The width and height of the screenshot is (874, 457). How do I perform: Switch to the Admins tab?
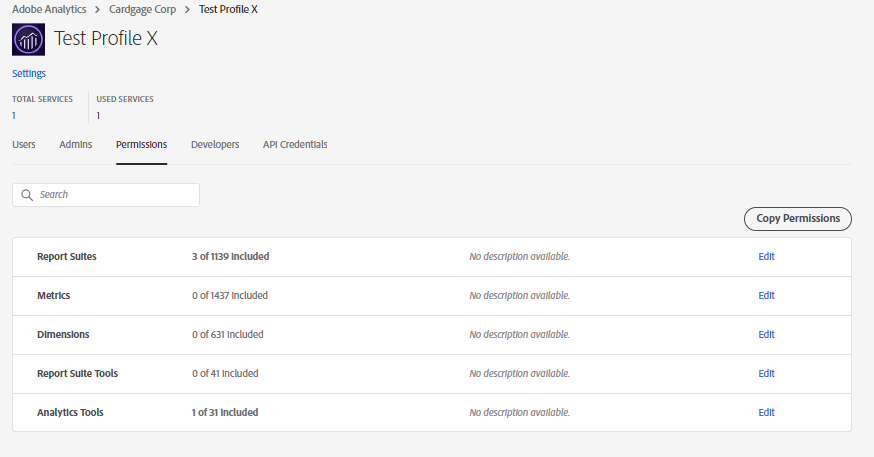click(76, 145)
